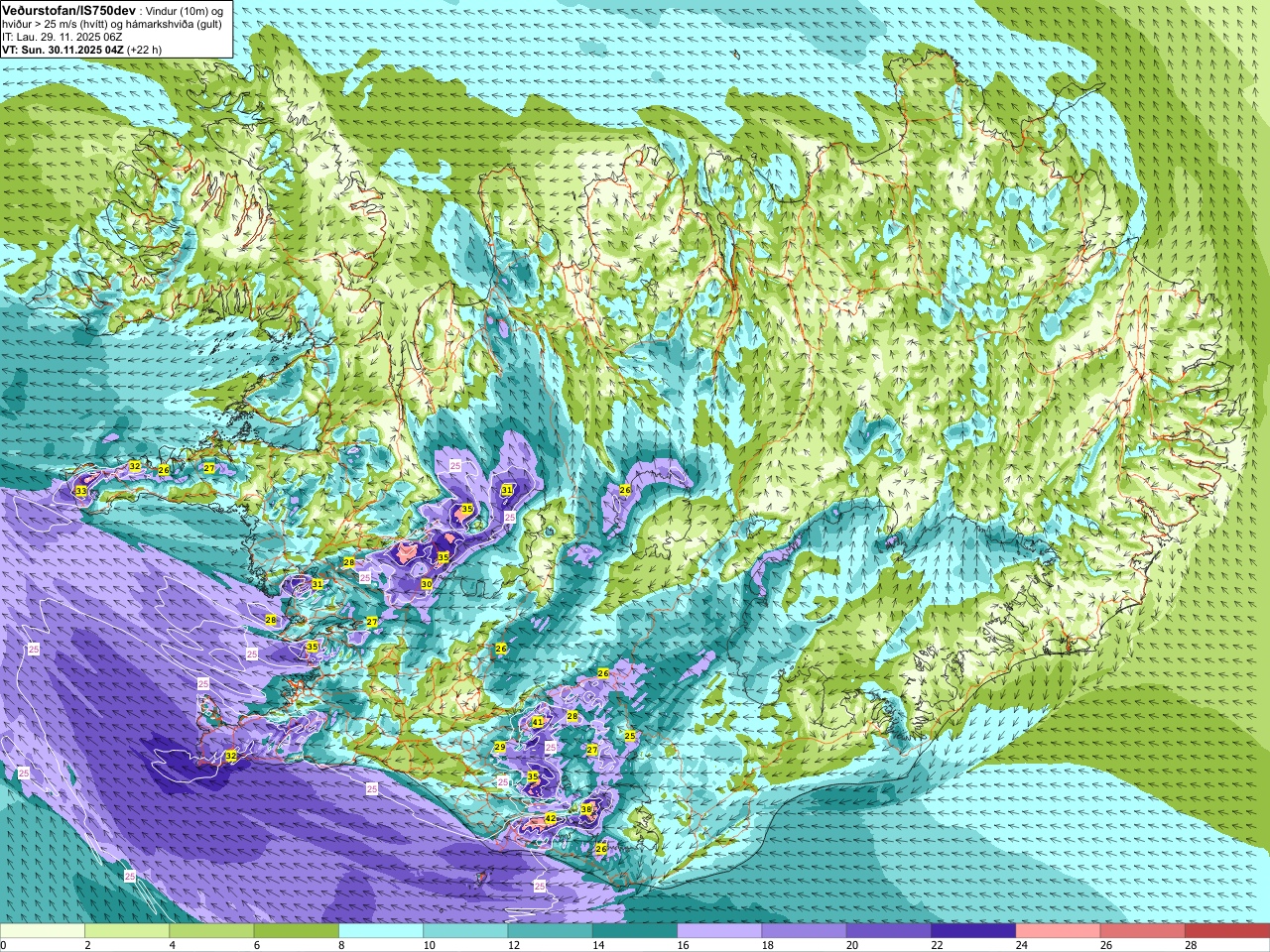Click the light pink 24–26 legend swatch
Screen dimensions: 1270x952
1058,931
